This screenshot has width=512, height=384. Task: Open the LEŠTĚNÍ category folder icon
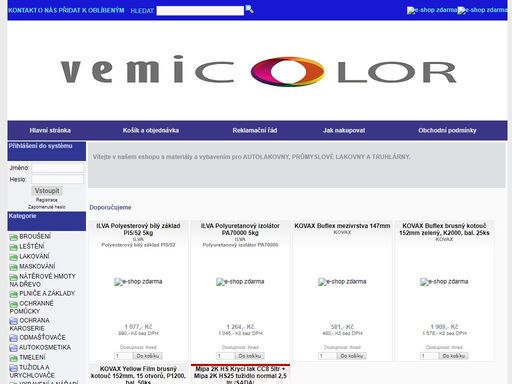tap(14, 247)
